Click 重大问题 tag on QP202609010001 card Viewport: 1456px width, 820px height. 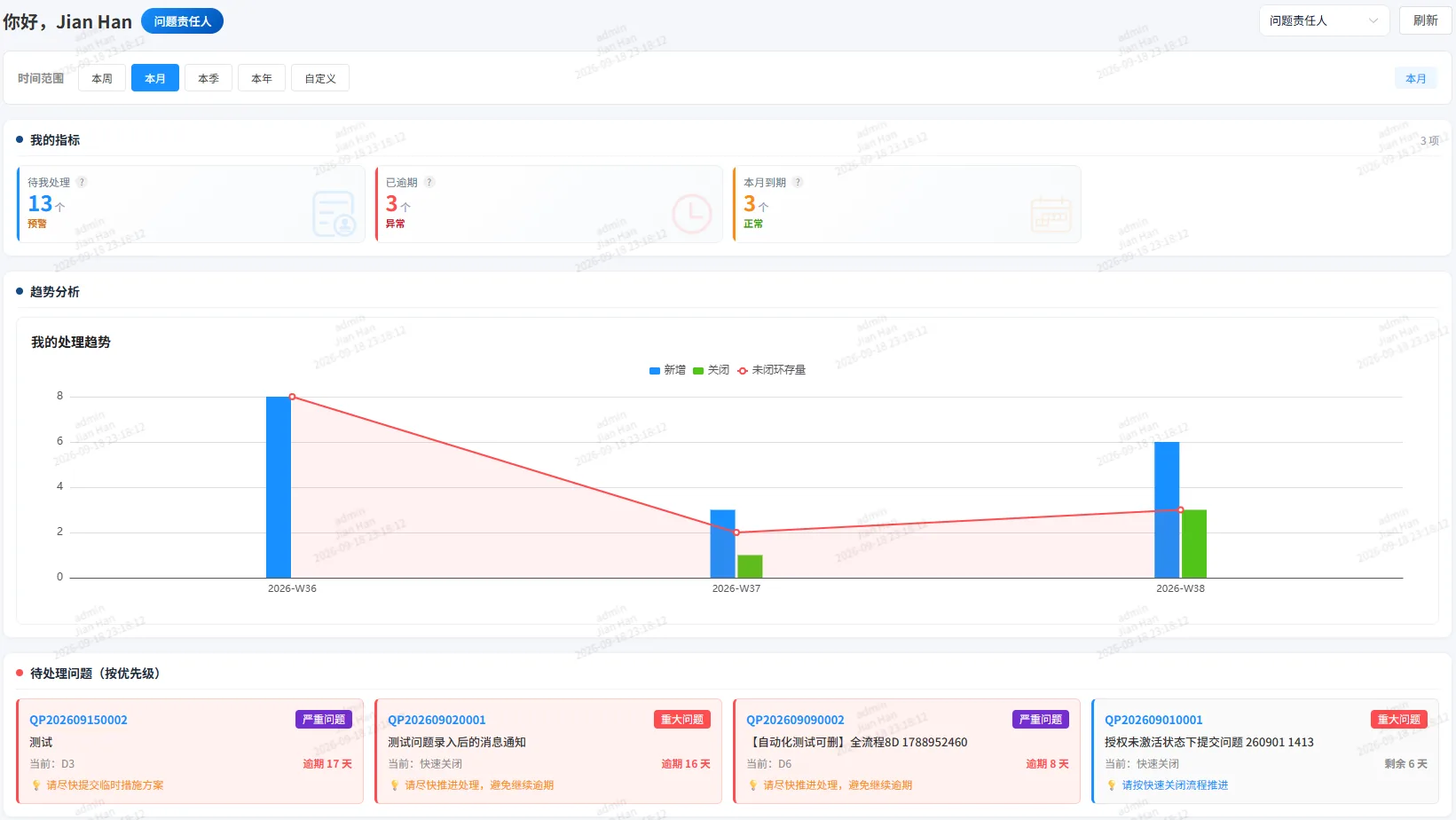1399,720
